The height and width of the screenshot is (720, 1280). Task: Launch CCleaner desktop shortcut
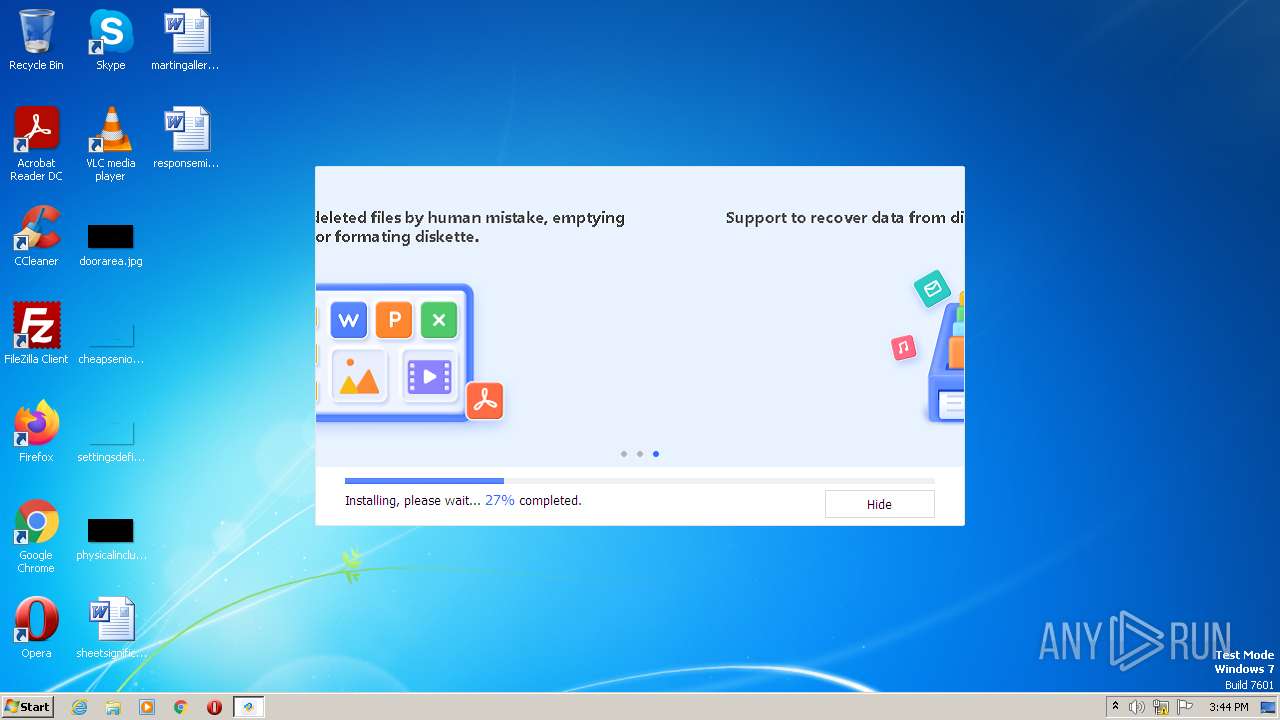[36, 236]
